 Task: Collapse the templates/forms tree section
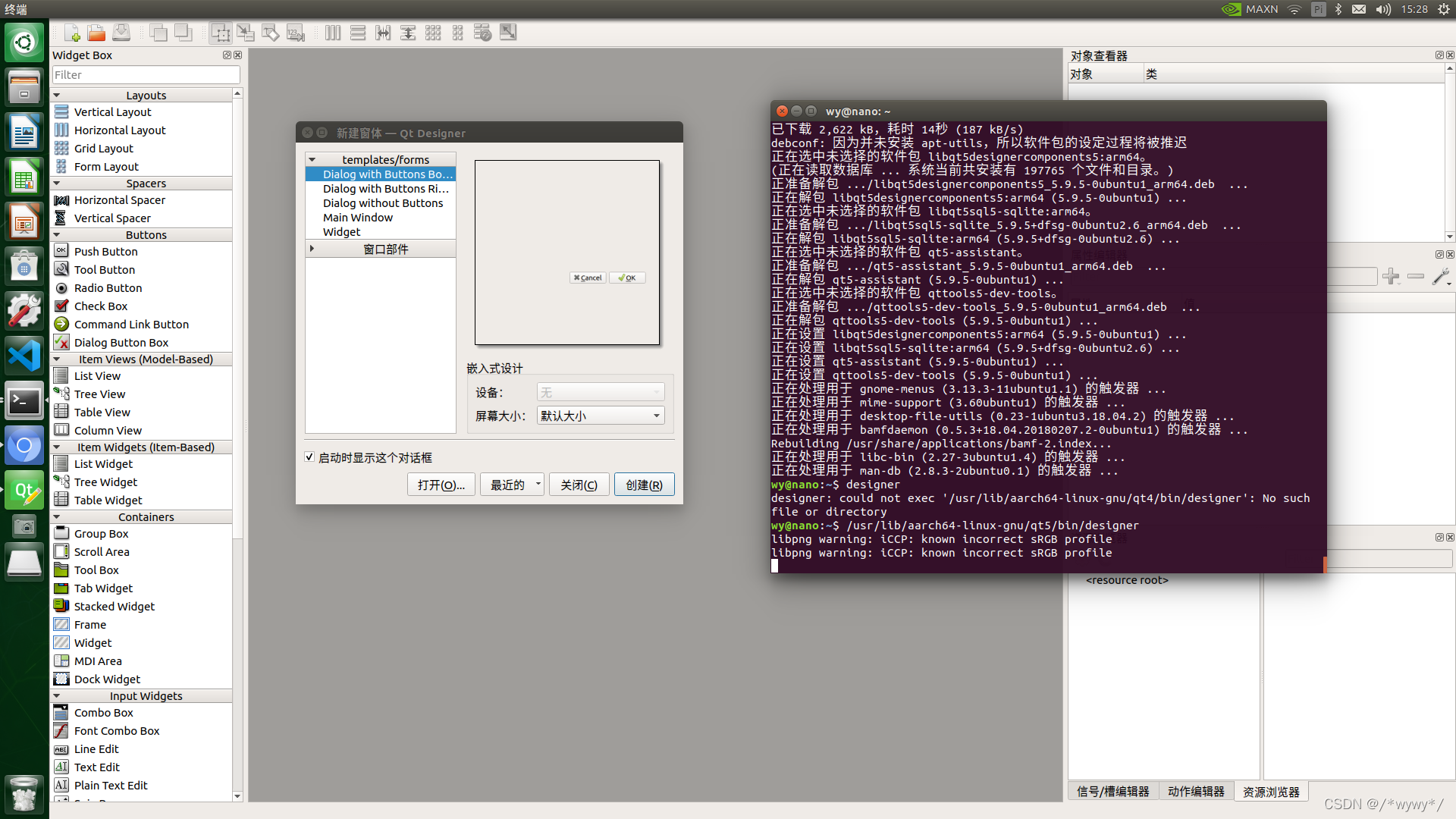[x=312, y=159]
